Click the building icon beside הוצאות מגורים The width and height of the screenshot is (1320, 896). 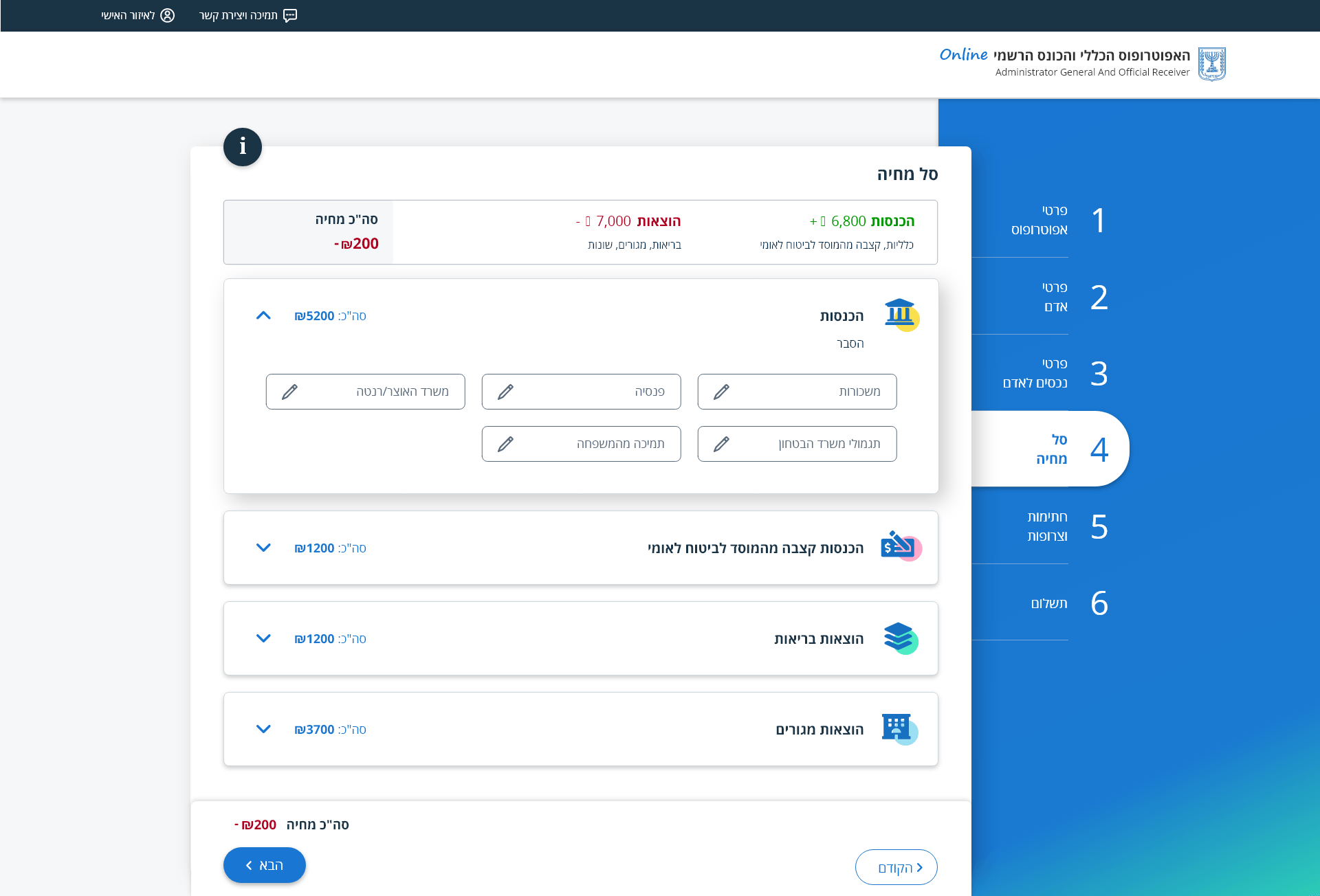(x=899, y=728)
